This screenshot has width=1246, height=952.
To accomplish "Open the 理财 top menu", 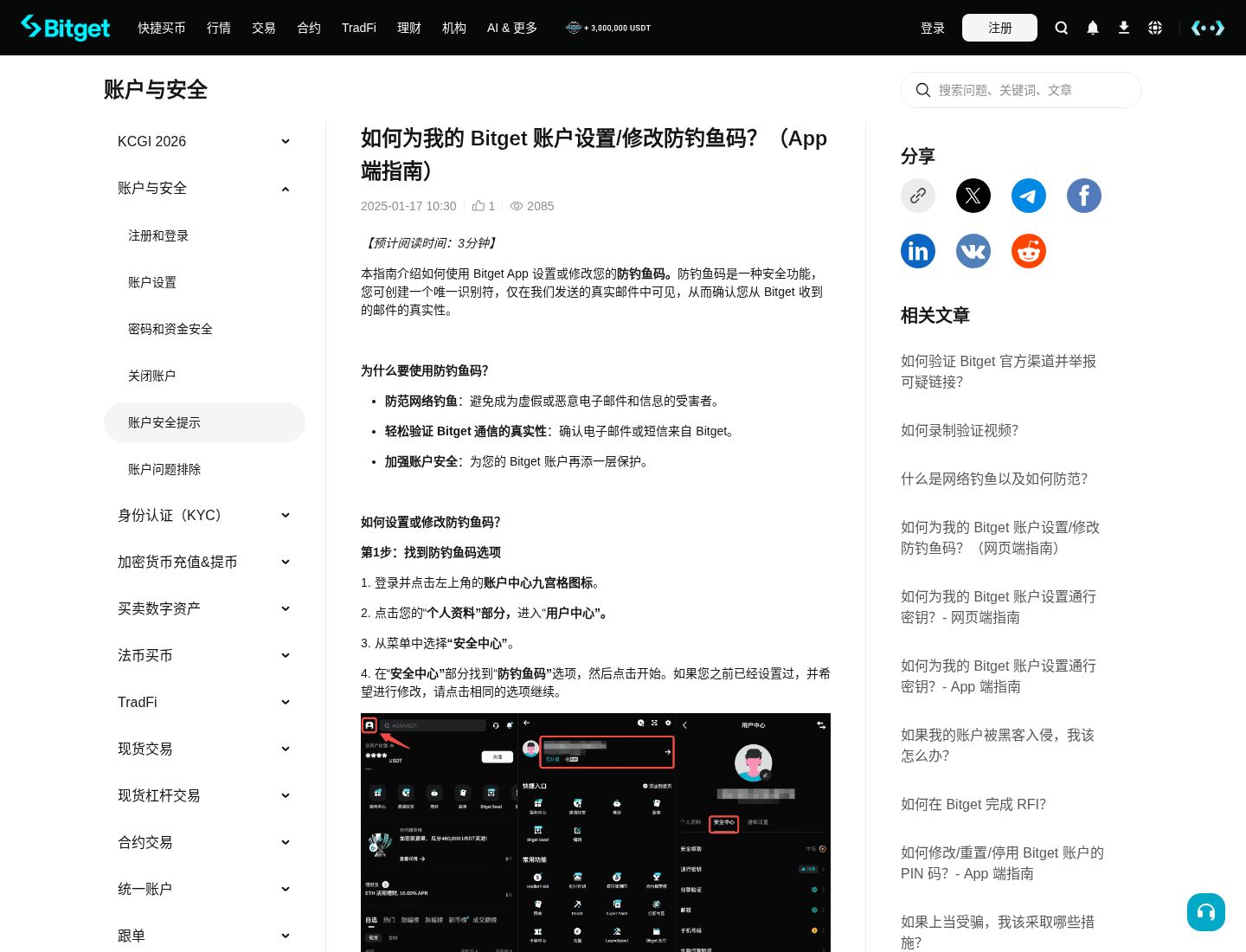I will click(409, 28).
